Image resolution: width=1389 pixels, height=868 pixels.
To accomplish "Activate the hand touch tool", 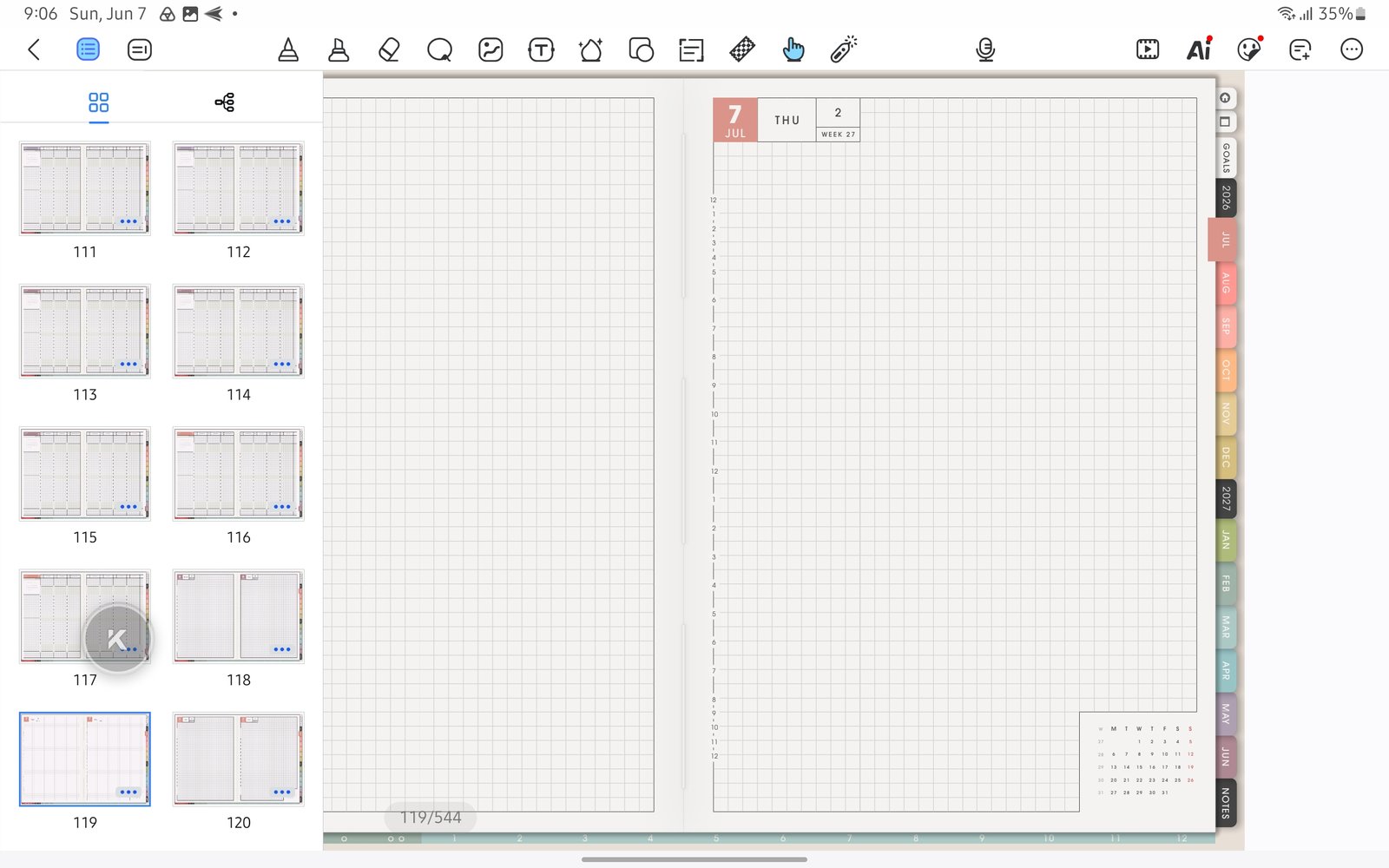I will pos(793,49).
